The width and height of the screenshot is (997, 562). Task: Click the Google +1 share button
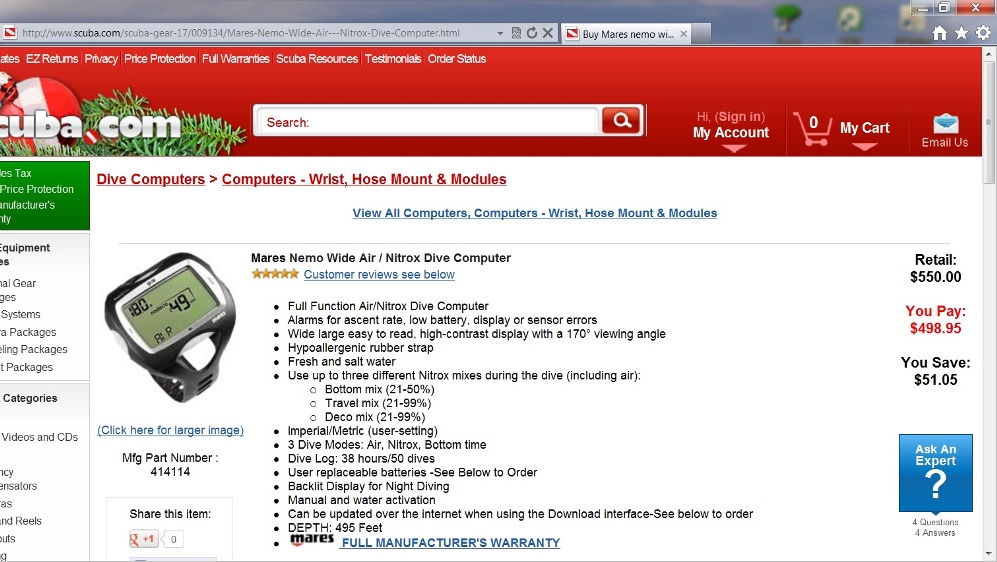pos(143,539)
